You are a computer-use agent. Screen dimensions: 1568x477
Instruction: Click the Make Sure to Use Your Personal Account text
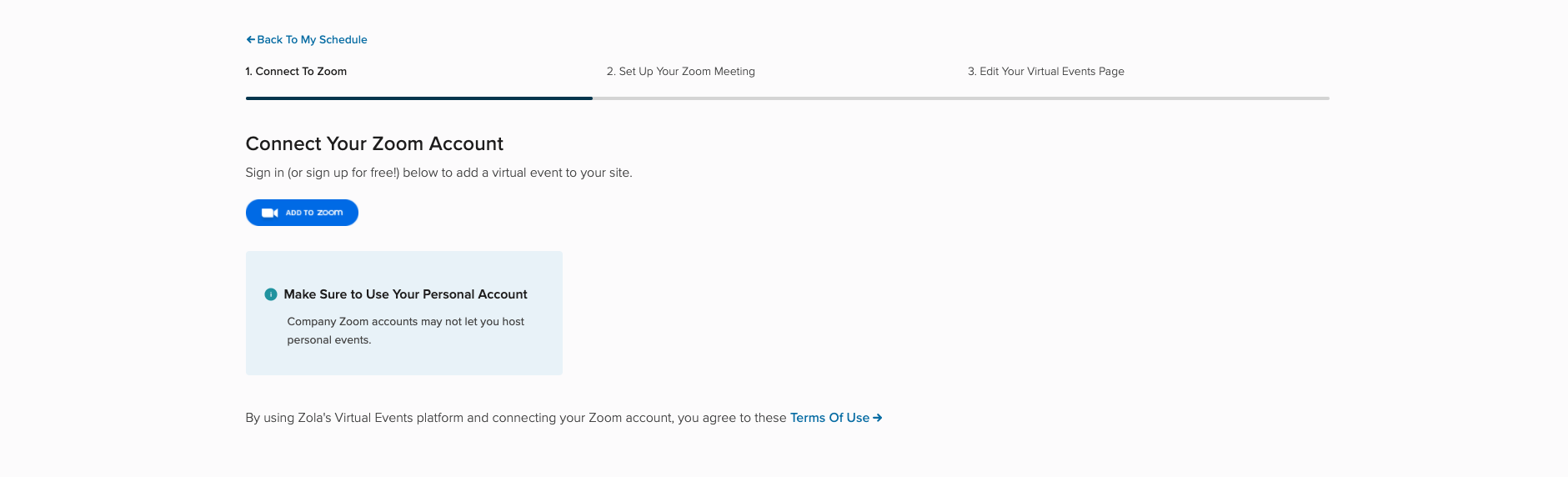[x=405, y=294]
